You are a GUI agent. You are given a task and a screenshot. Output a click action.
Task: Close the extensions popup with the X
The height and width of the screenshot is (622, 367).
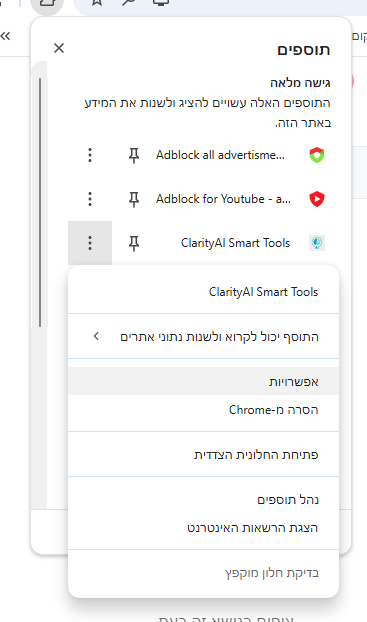59,48
